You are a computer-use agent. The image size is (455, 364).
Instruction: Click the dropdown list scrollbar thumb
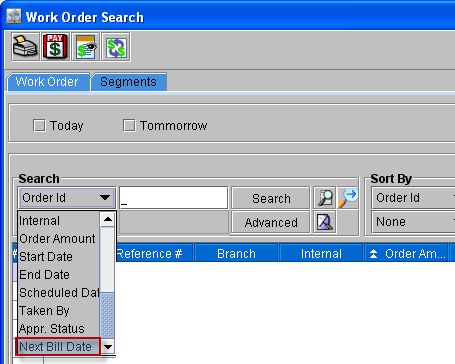pos(108,315)
